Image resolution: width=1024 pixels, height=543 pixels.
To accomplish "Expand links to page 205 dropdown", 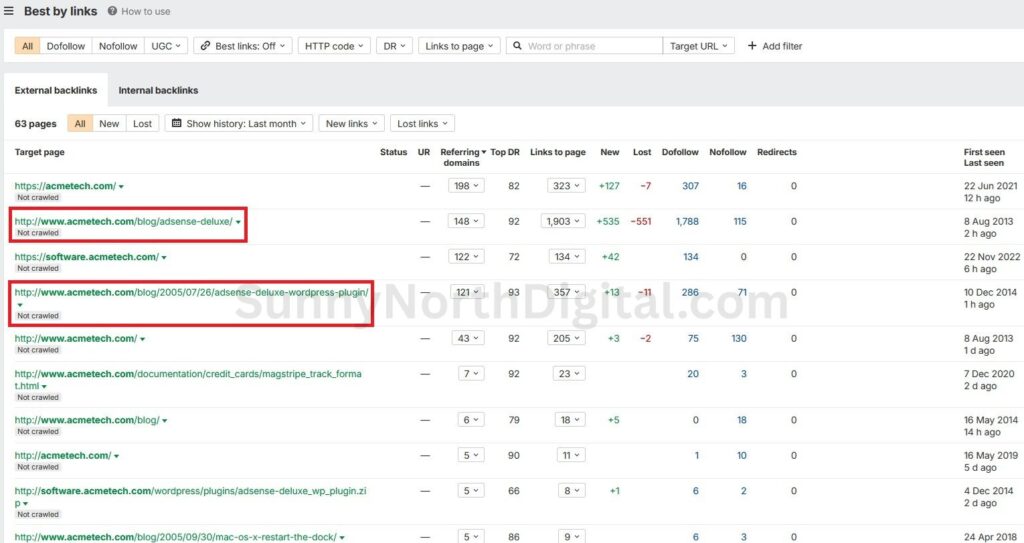I will tap(566, 338).
